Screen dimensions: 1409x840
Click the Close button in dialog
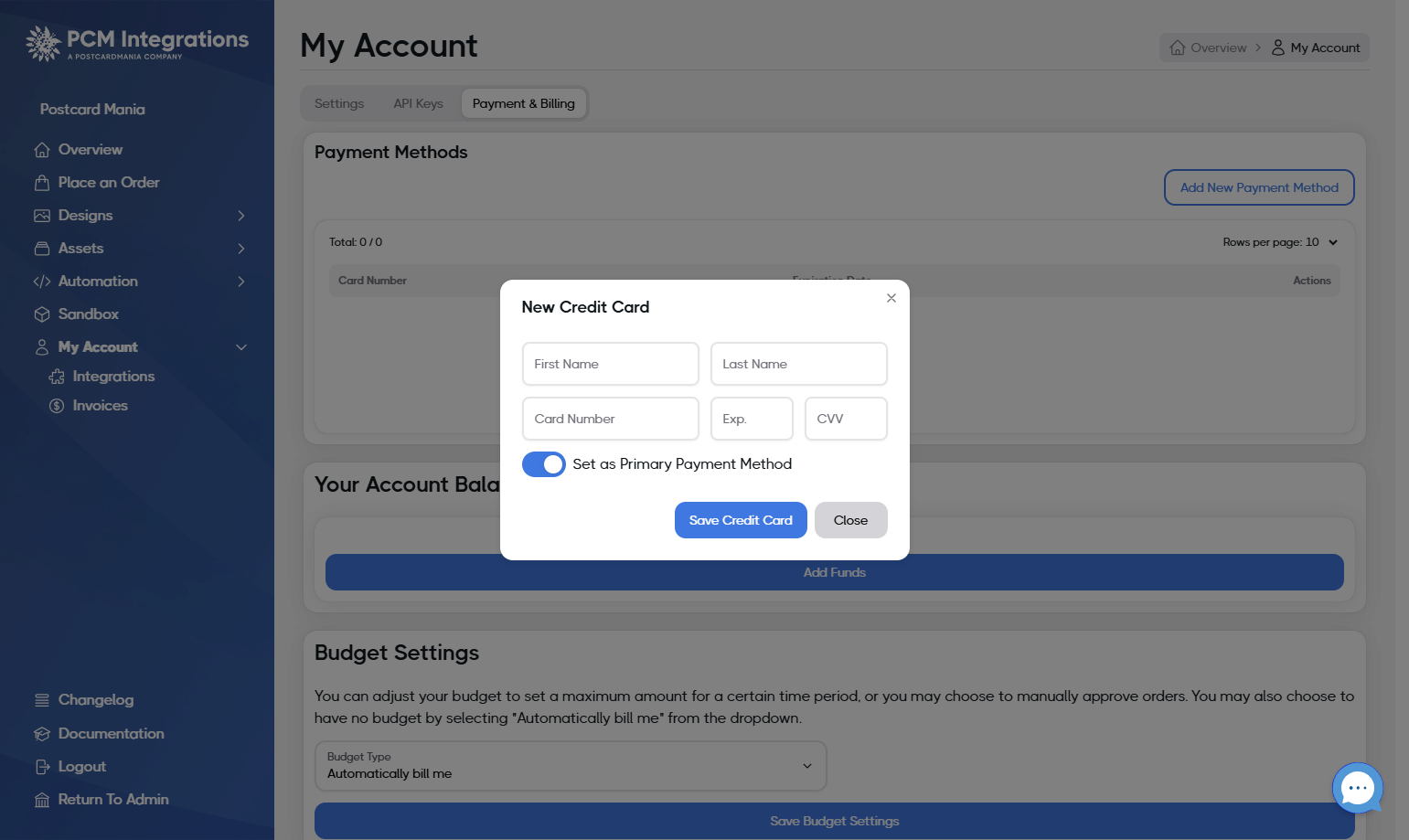[x=851, y=520]
